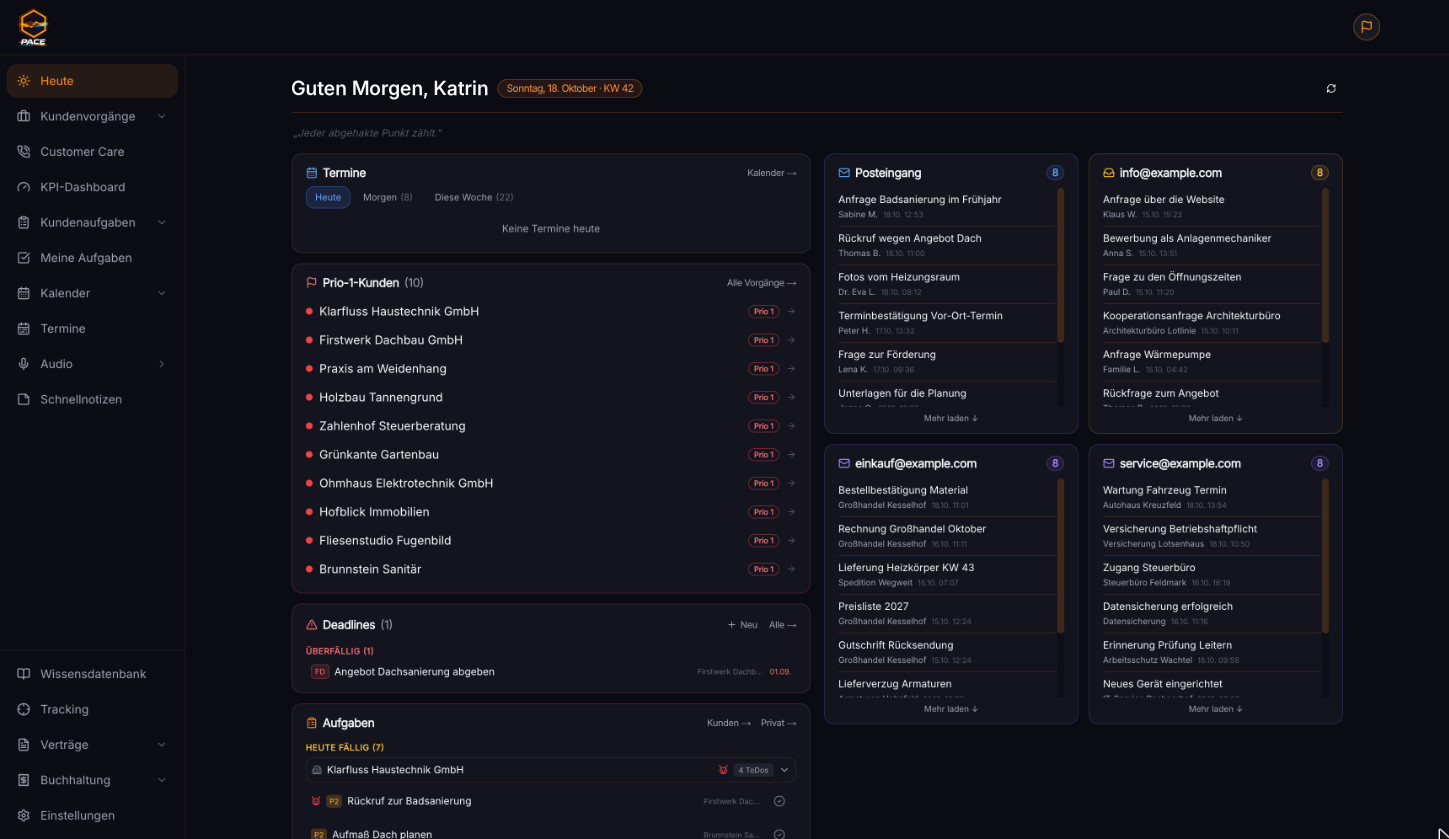Switch to the Diese Woche (22) tab
Viewport: 1449px width, 839px height.
(474, 198)
